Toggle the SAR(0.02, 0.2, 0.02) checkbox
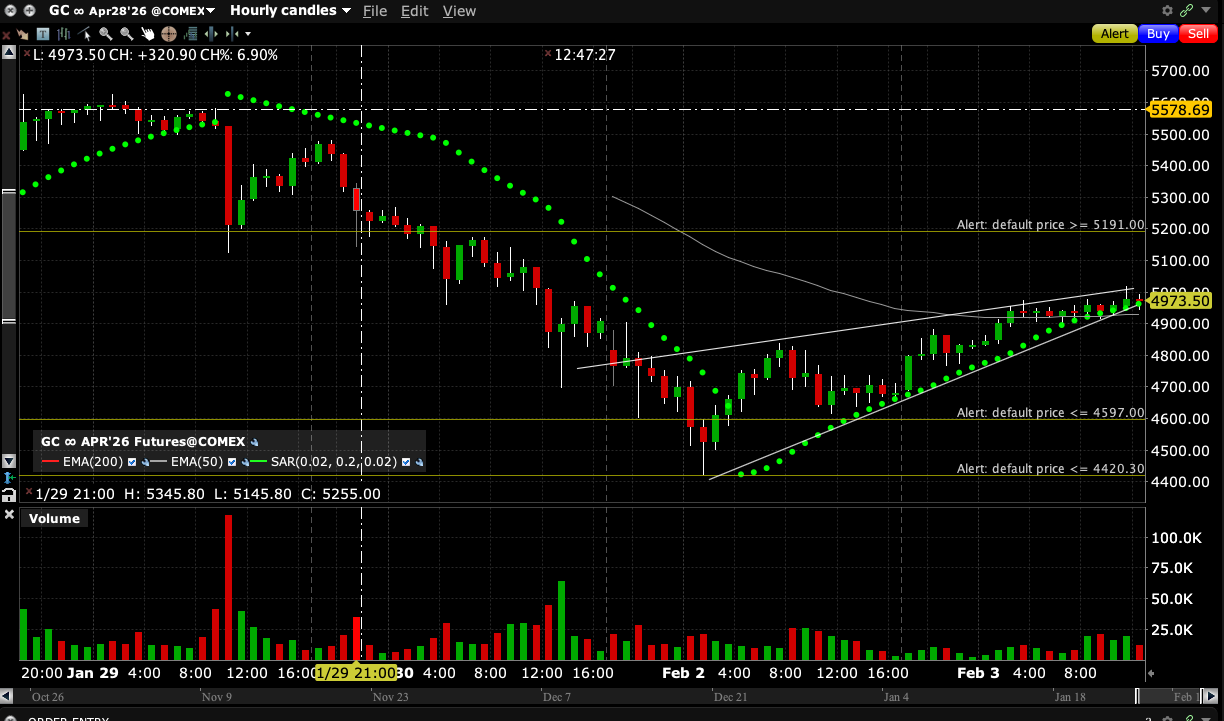This screenshot has height=721, width=1224. click(406, 462)
